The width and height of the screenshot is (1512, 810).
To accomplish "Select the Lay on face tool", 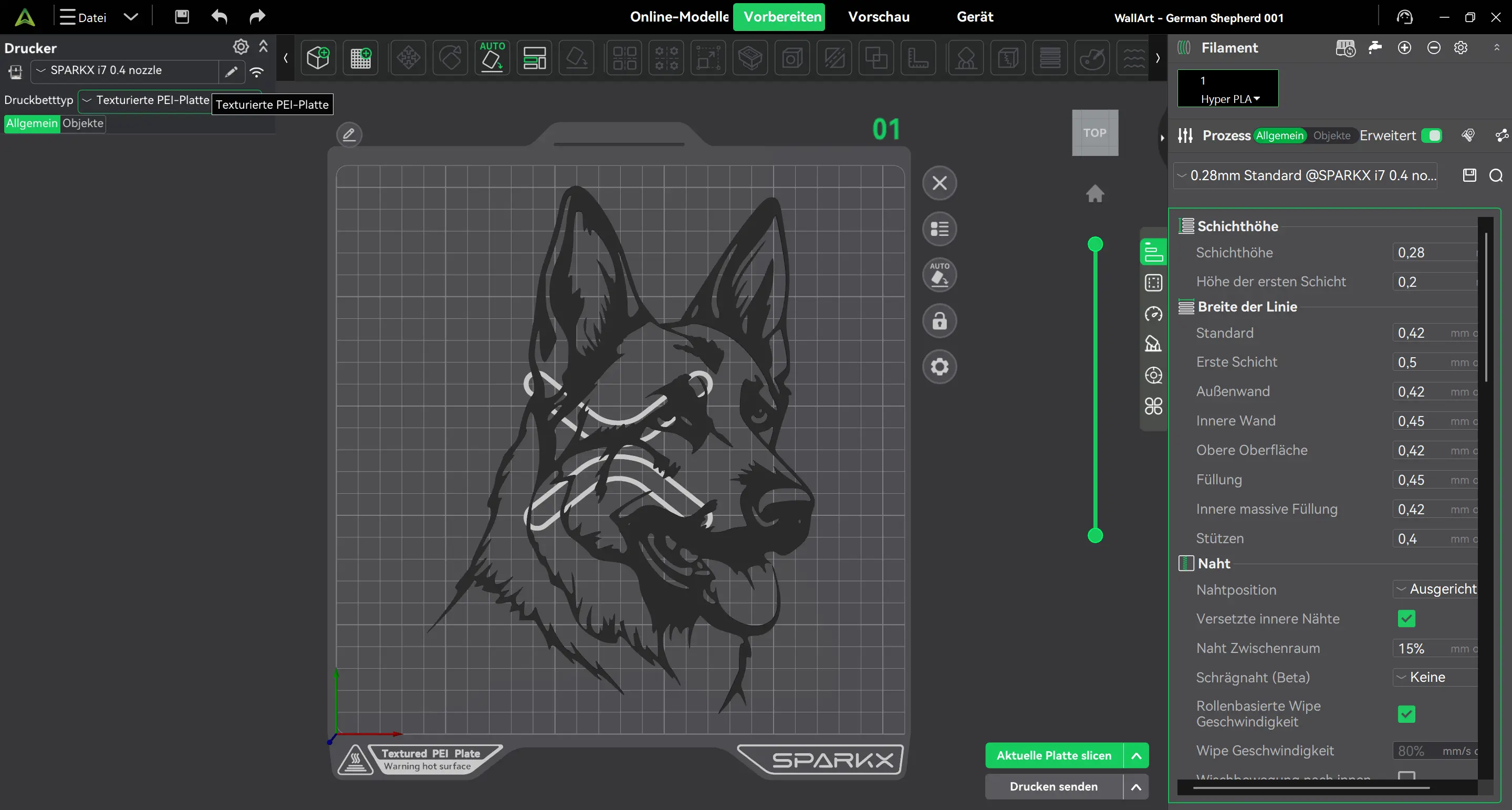I will coord(577,58).
